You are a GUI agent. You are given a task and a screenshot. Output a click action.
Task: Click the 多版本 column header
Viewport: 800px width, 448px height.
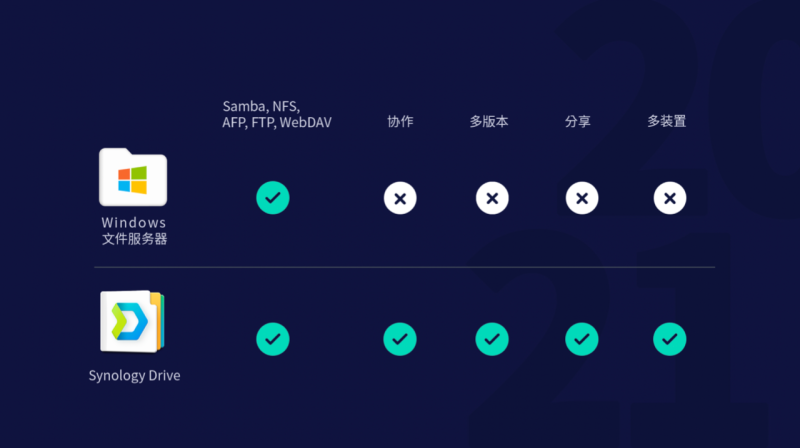[489, 121]
